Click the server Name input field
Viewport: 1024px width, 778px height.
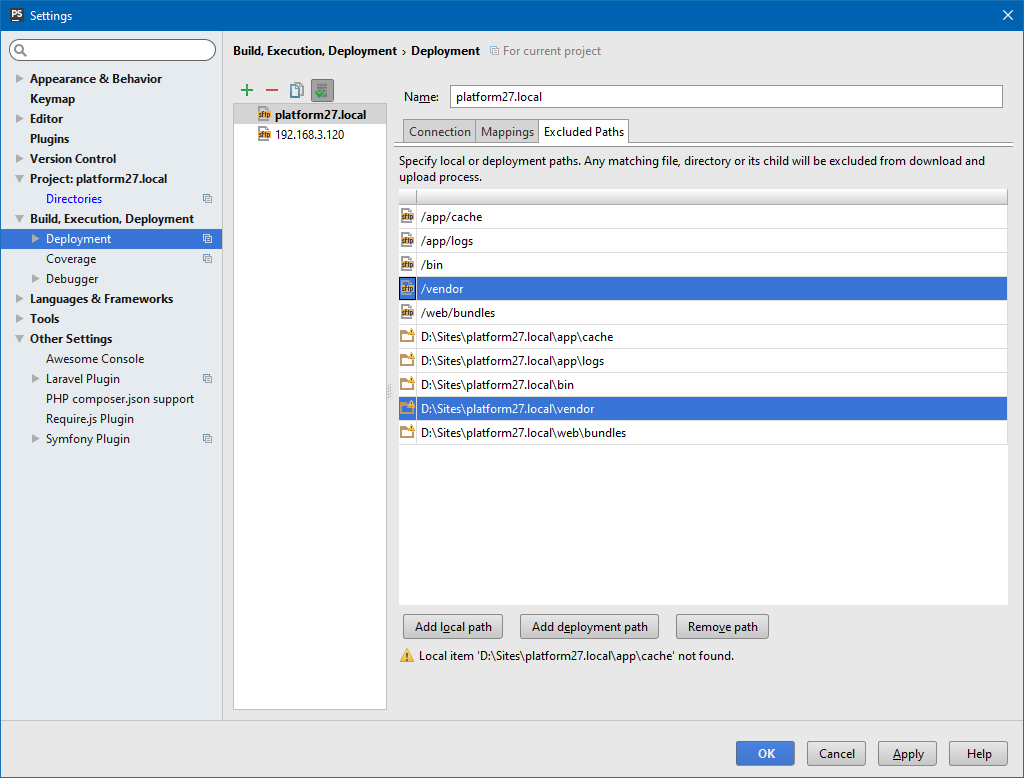[725, 97]
